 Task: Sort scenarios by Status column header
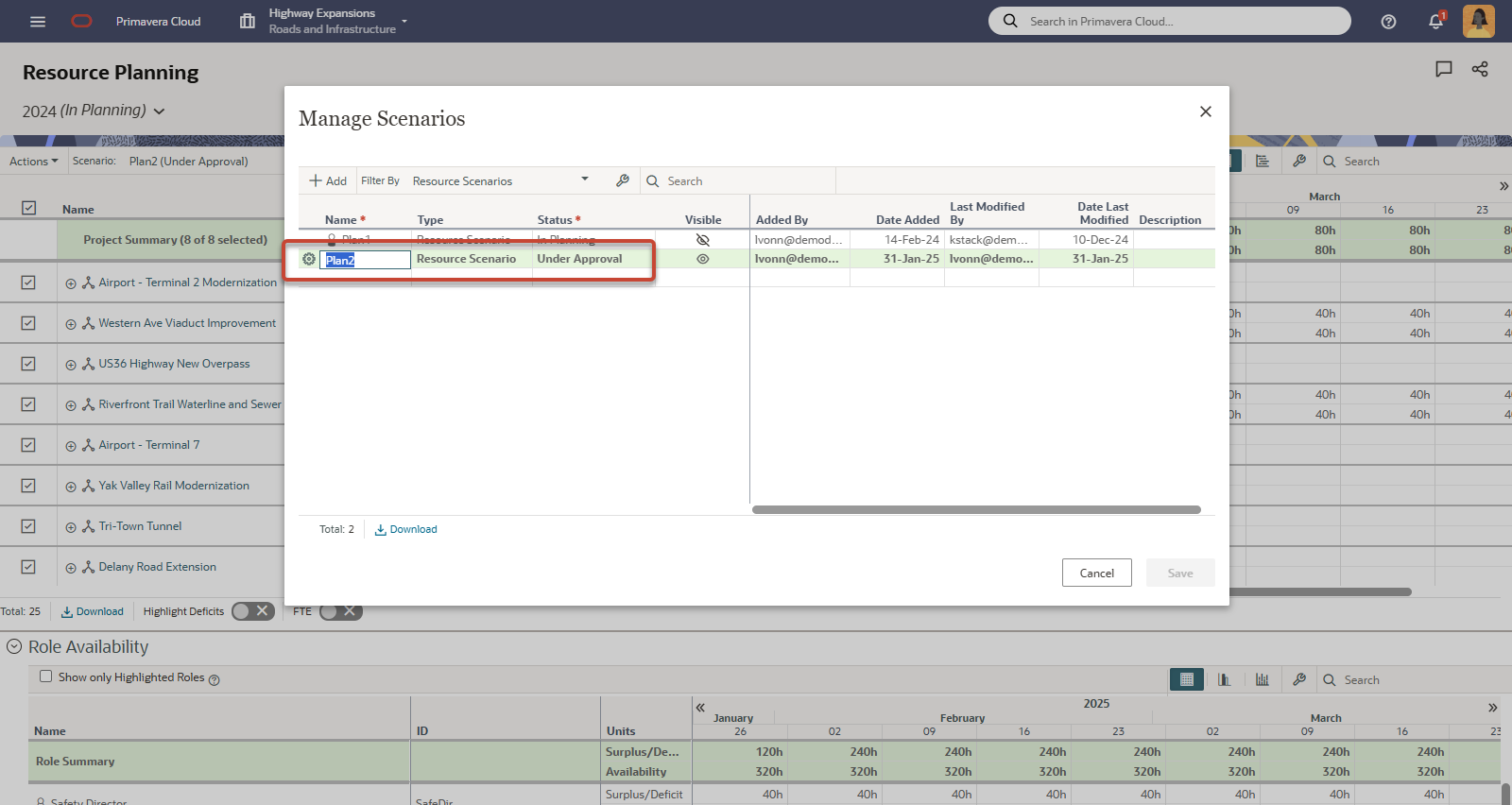click(x=555, y=219)
